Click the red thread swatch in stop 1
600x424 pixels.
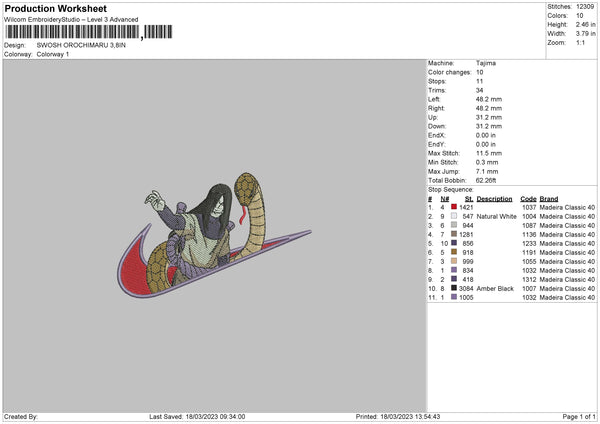[x=454, y=207]
